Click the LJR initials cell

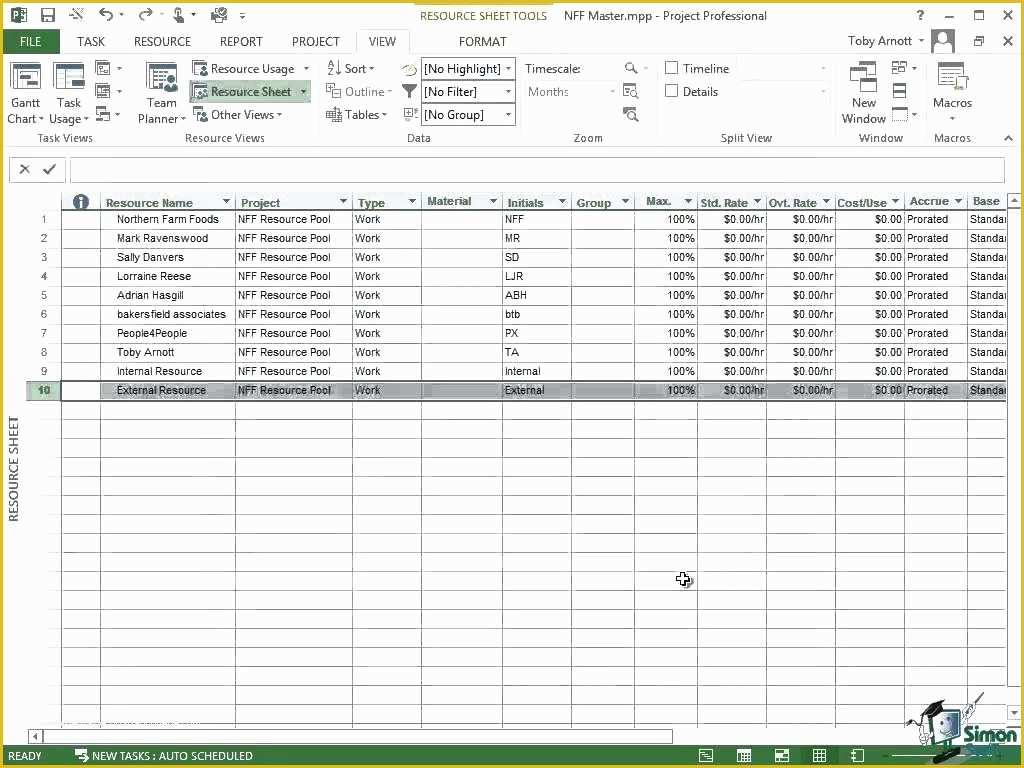point(537,276)
